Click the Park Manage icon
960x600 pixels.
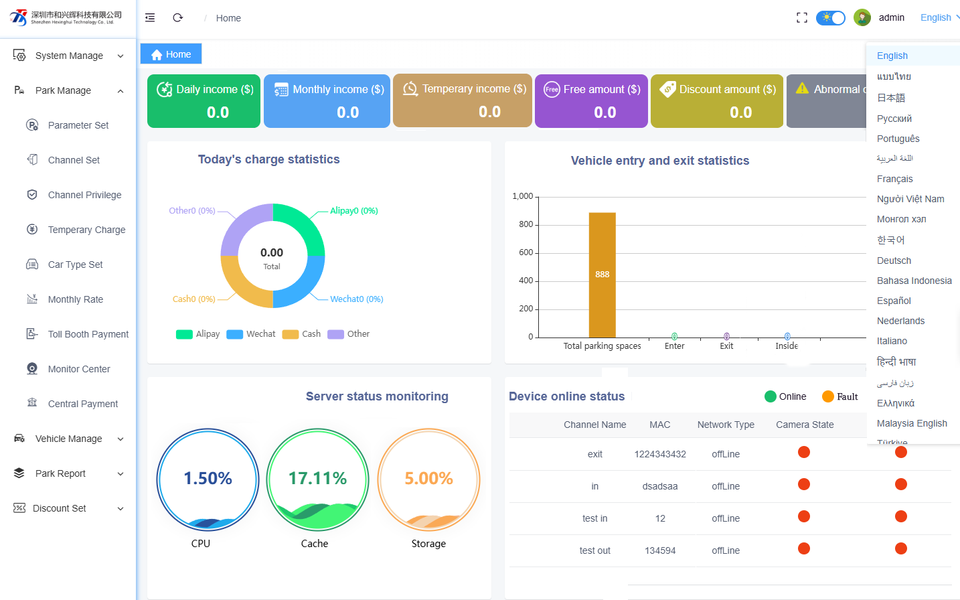[20, 90]
